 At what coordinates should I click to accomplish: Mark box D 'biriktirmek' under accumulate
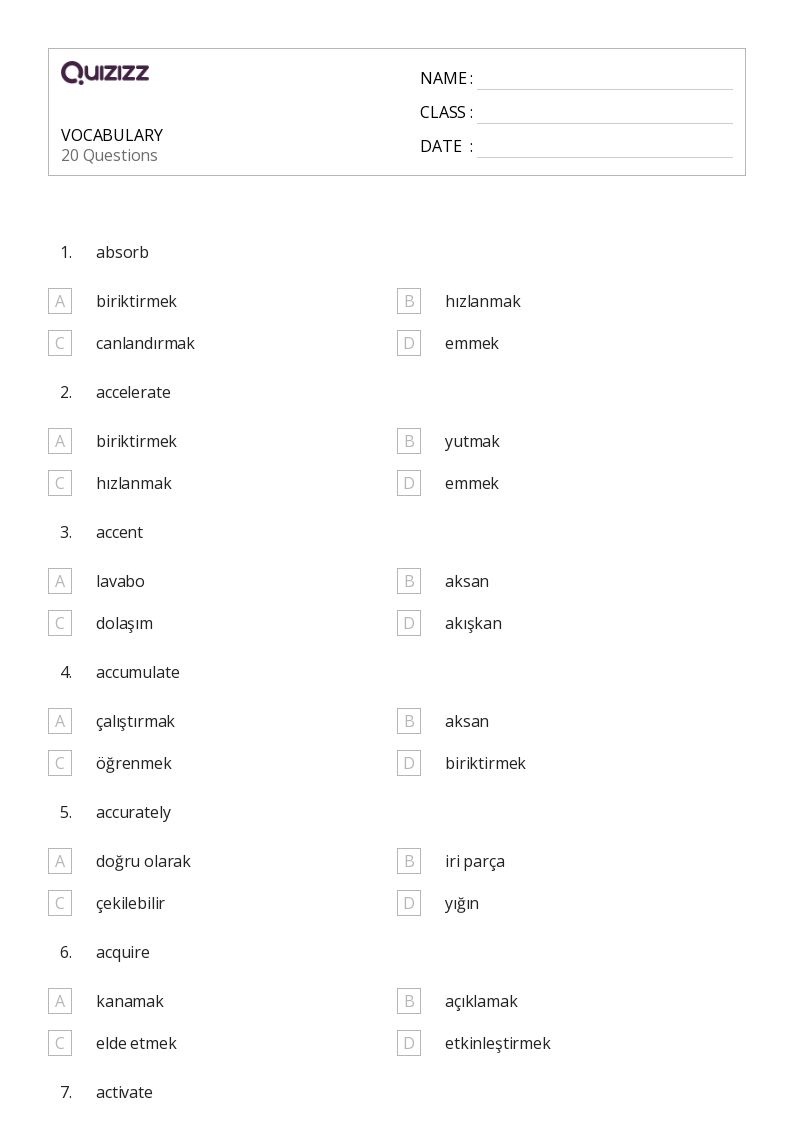(409, 763)
